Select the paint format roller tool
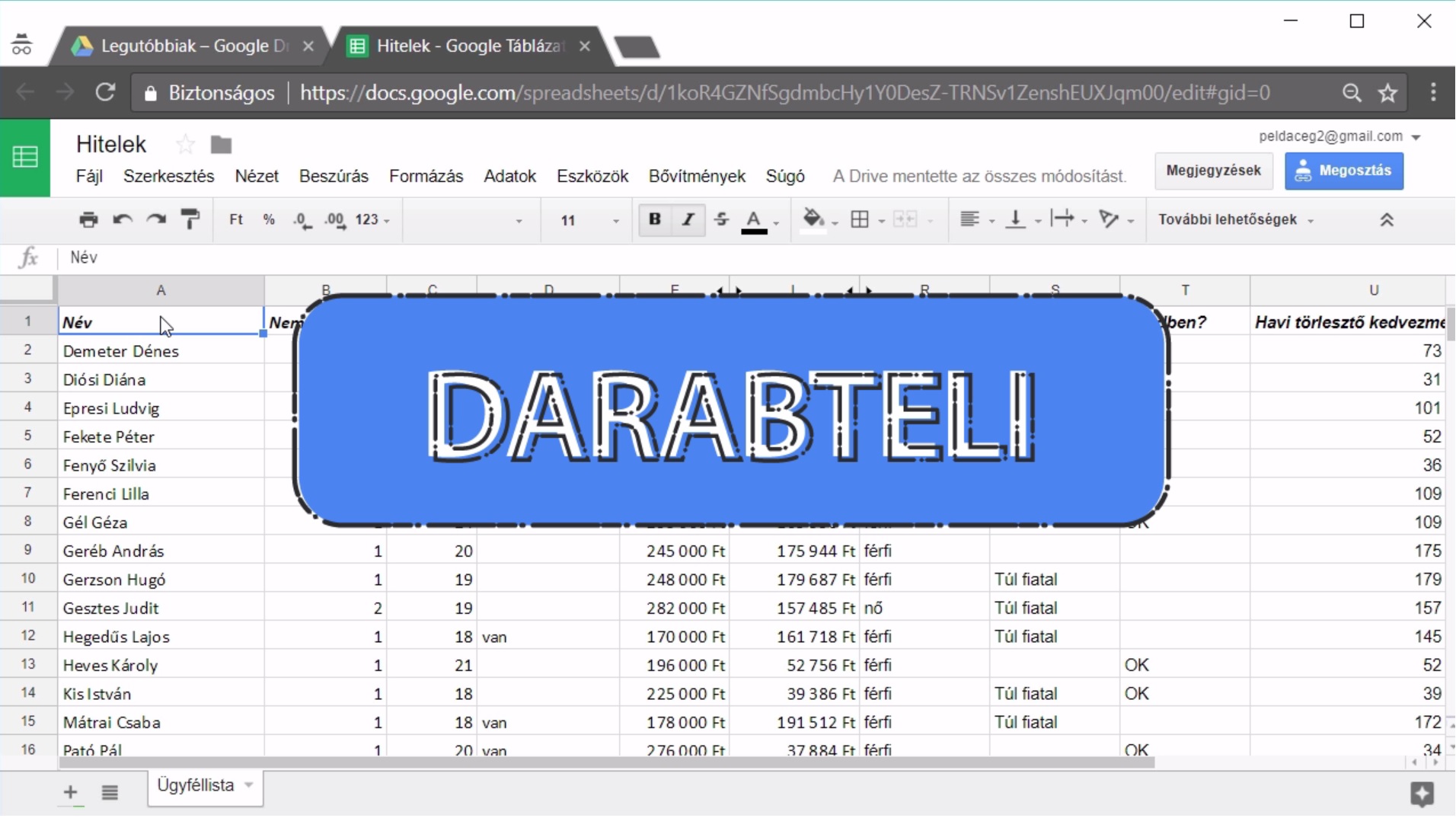This screenshot has height=818, width=1456. coord(190,220)
